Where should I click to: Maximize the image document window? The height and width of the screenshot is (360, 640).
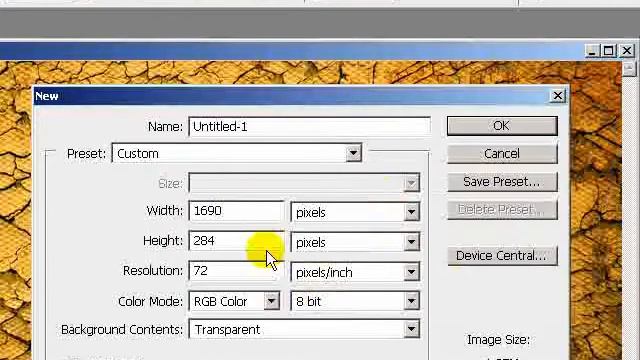click(609, 51)
